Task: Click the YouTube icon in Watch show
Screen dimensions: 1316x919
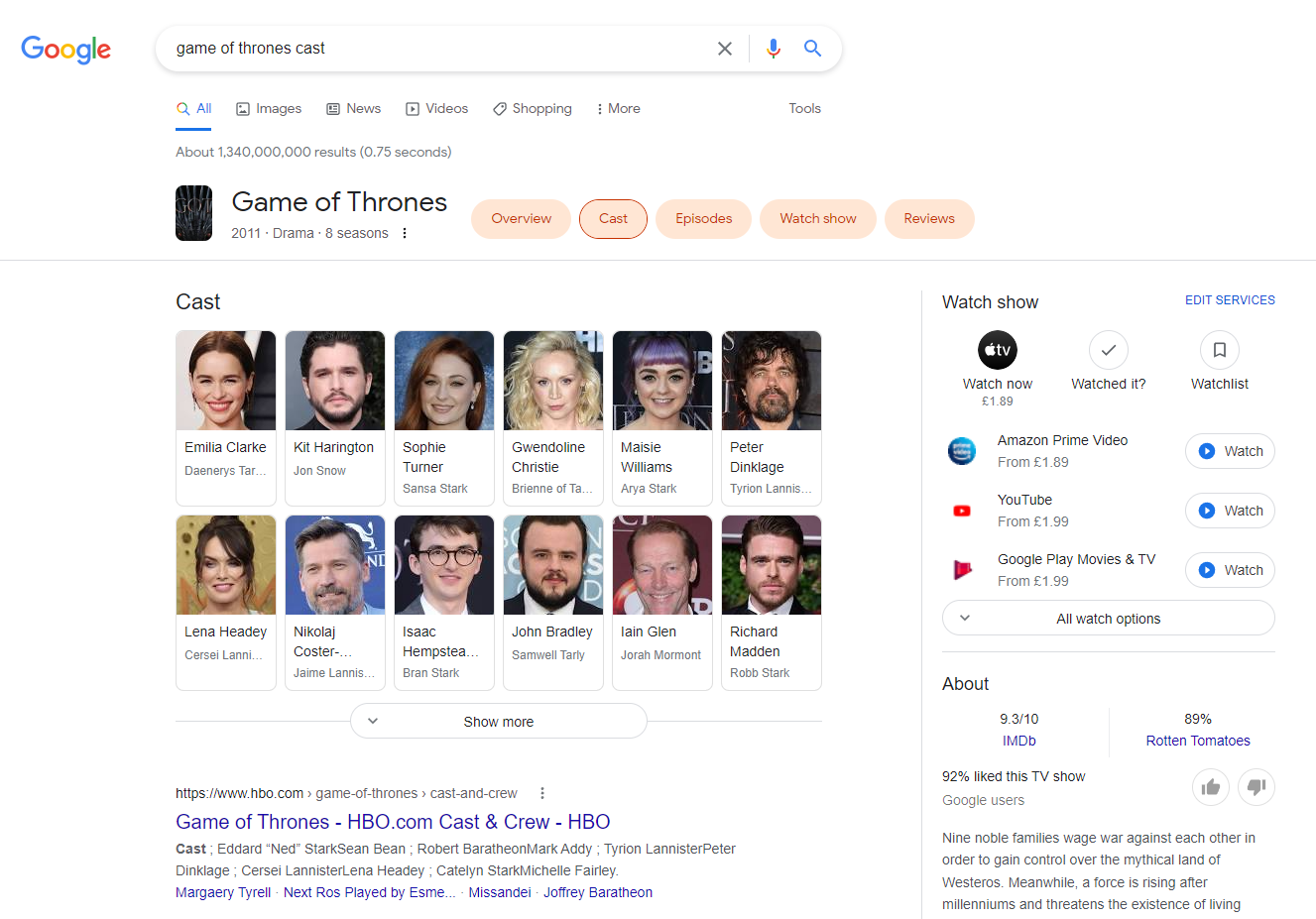Action: click(961, 510)
